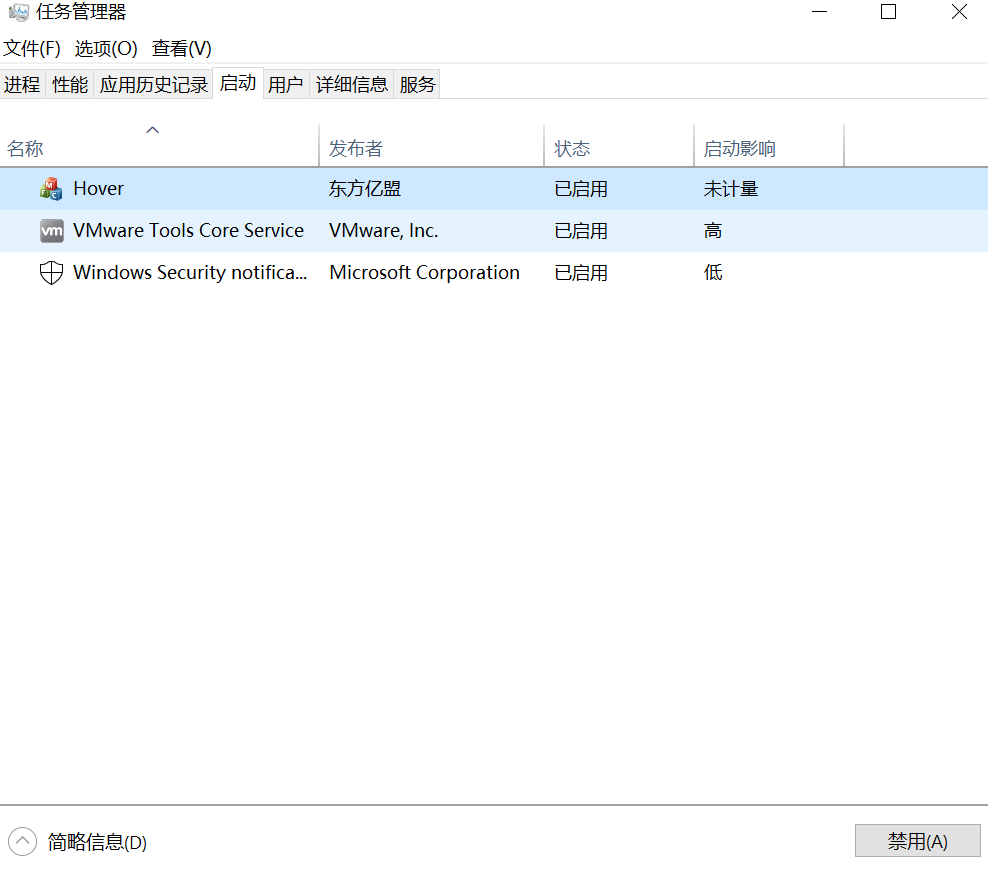Collapse view with 简略信息 arrow icon

click(x=23, y=842)
